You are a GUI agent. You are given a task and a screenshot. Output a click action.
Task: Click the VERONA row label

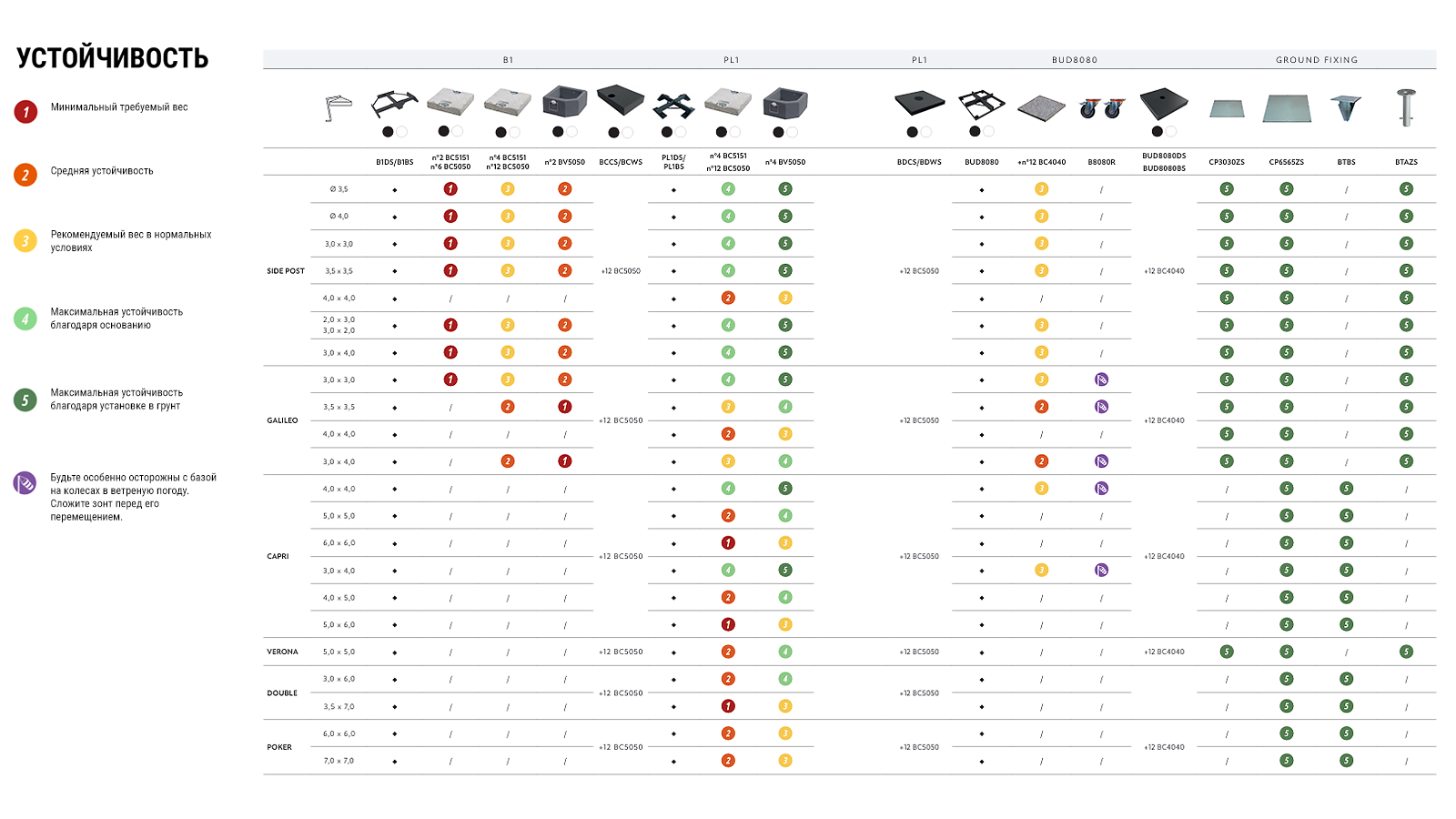pyautogui.click(x=282, y=652)
